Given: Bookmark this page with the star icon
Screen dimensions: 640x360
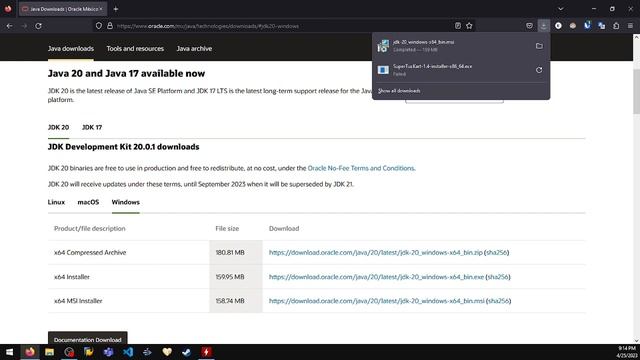Looking at the screenshot, I should click(x=469, y=26).
